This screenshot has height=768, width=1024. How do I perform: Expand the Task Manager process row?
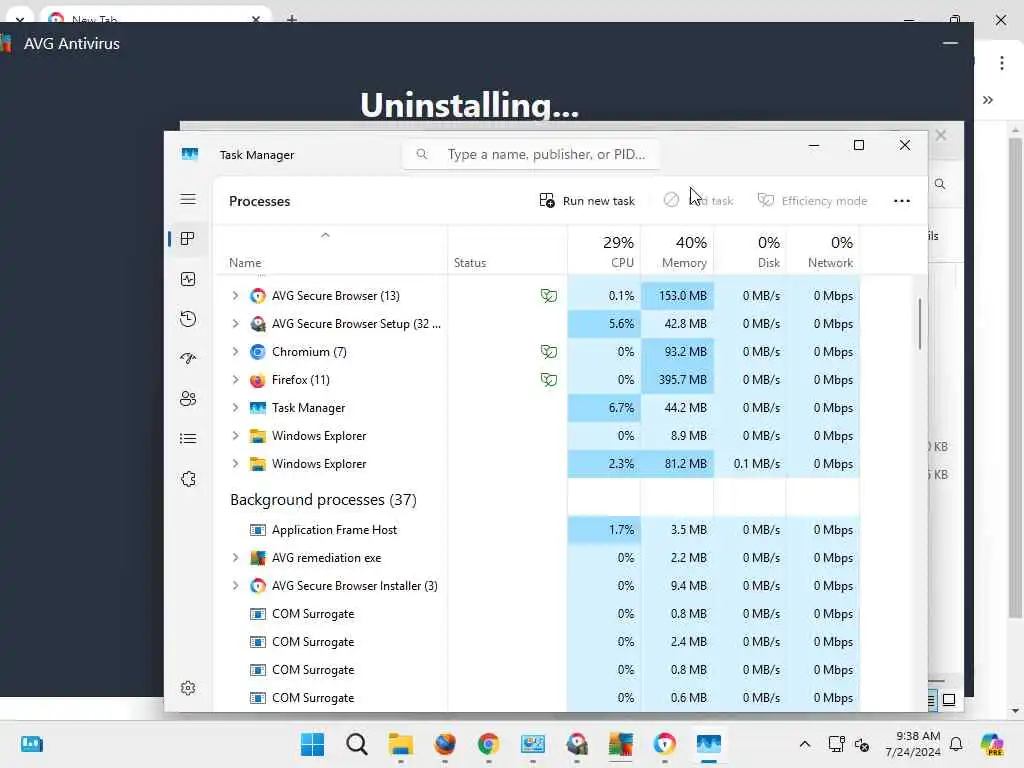tap(235, 408)
